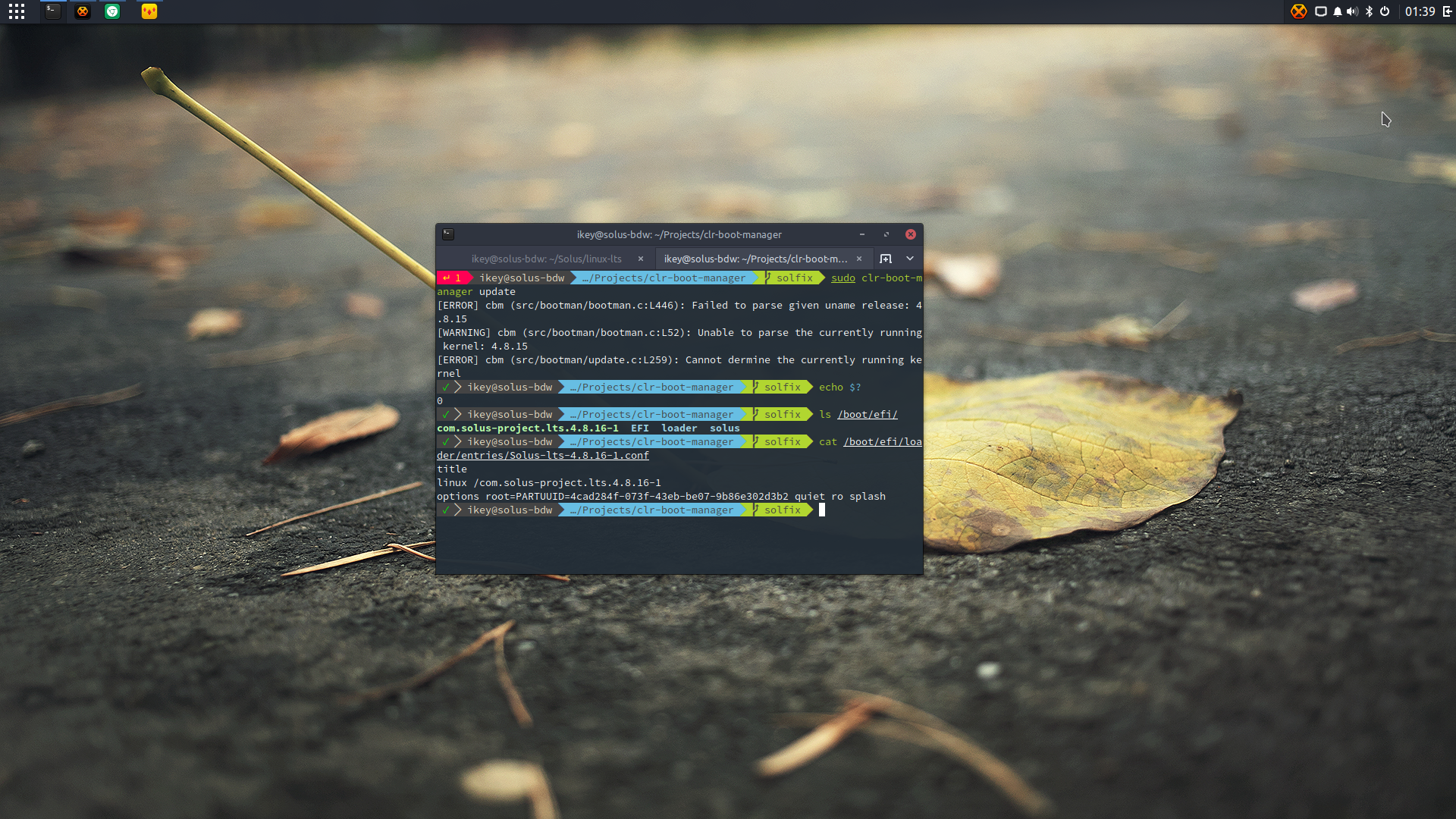Viewport: 1456px width, 819px height.
Task: Click the PARTUUID options line
Action: pos(661,497)
